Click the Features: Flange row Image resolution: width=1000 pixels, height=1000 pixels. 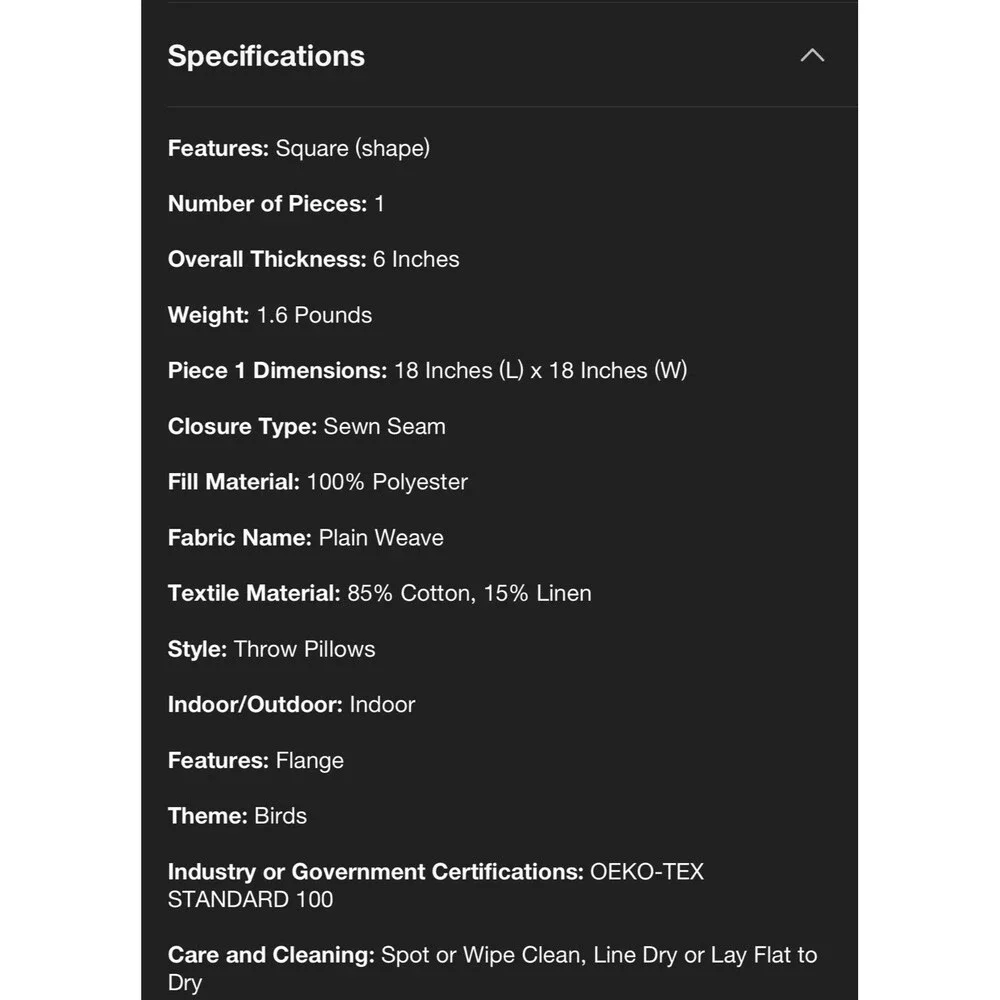[256, 760]
